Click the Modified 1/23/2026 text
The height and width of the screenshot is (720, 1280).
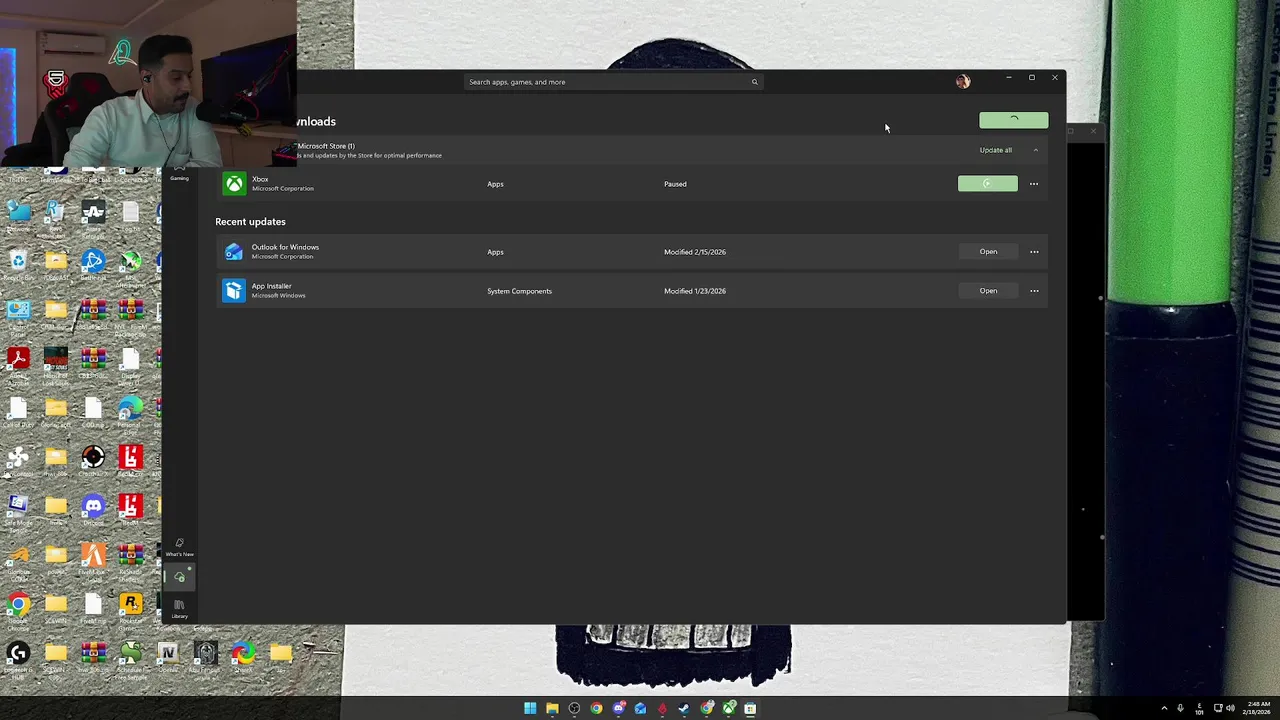click(x=695, y=291)
